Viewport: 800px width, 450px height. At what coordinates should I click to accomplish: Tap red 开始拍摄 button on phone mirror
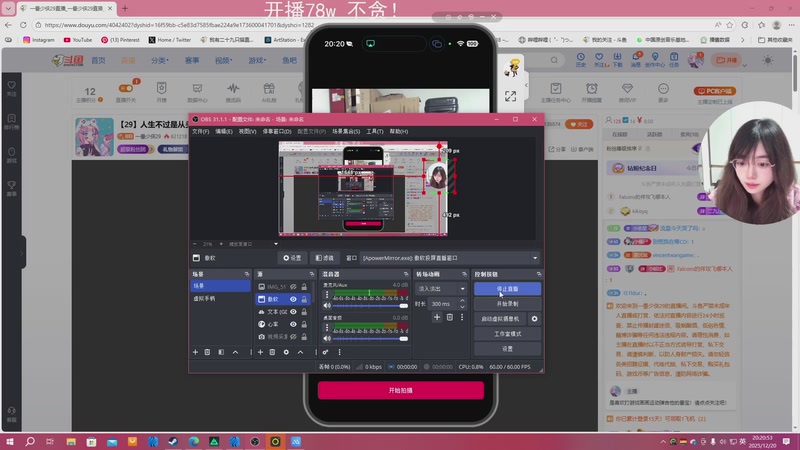point(401,390)
